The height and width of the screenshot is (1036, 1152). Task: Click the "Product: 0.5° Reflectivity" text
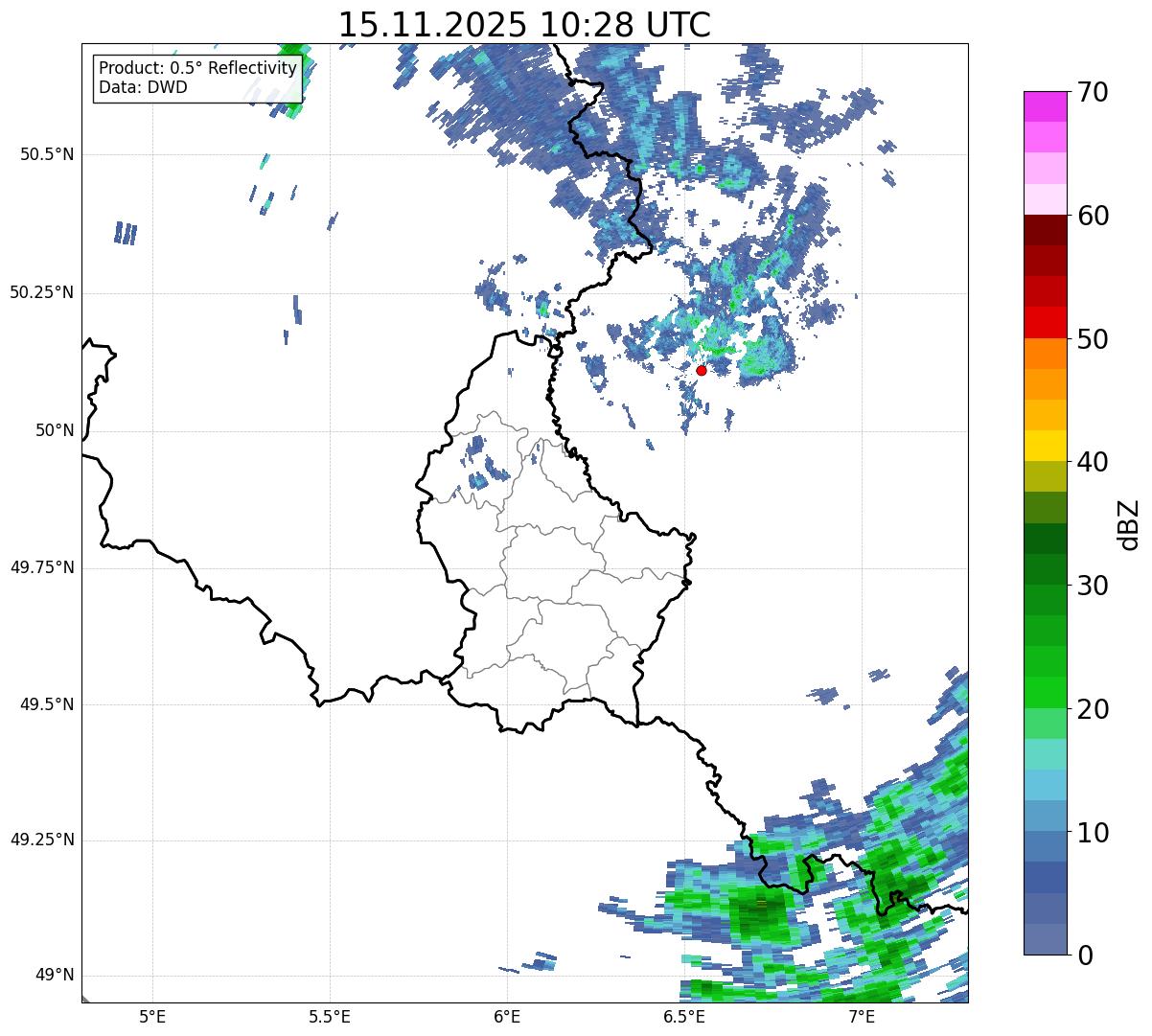pyautogui.click(x=197, y=69)
